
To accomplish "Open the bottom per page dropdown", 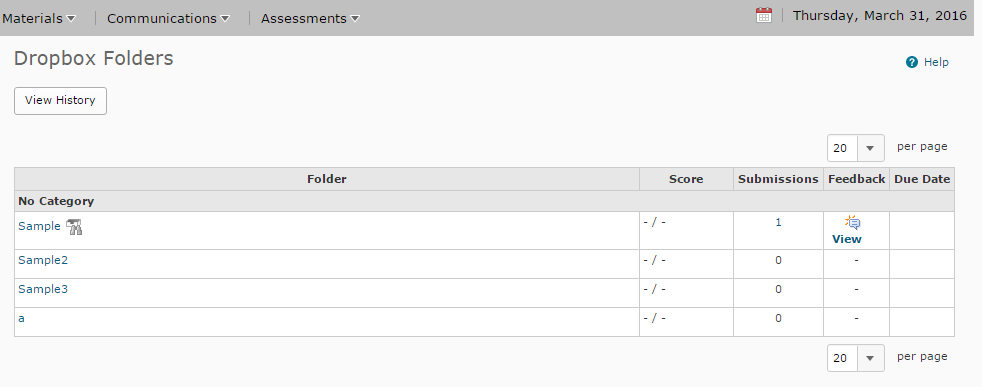I will 855,358.
